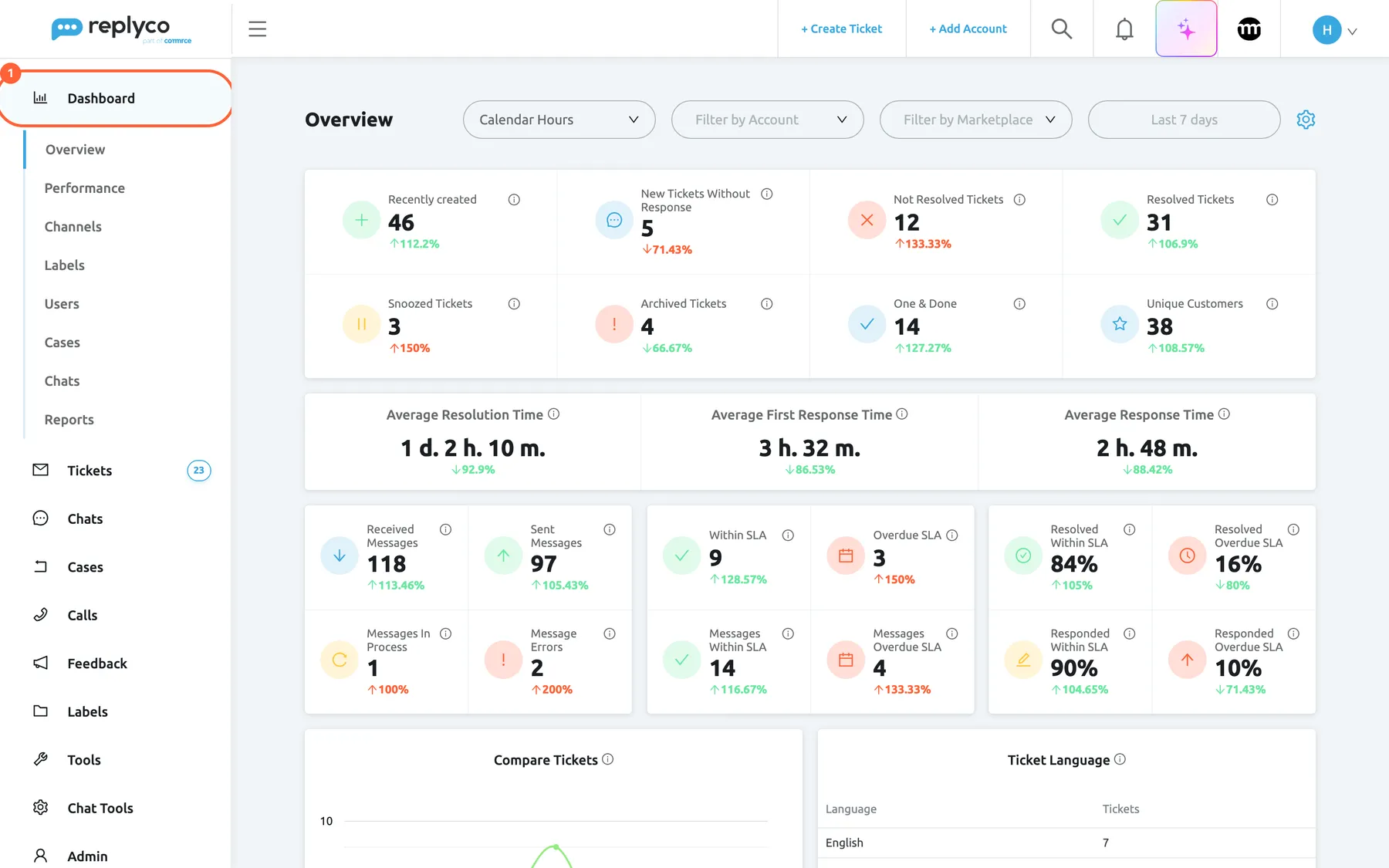Image resolution: width=1389 pixels, height=868 pixels.
Task: Click + Create Ticket
Action: click(841, 29)
